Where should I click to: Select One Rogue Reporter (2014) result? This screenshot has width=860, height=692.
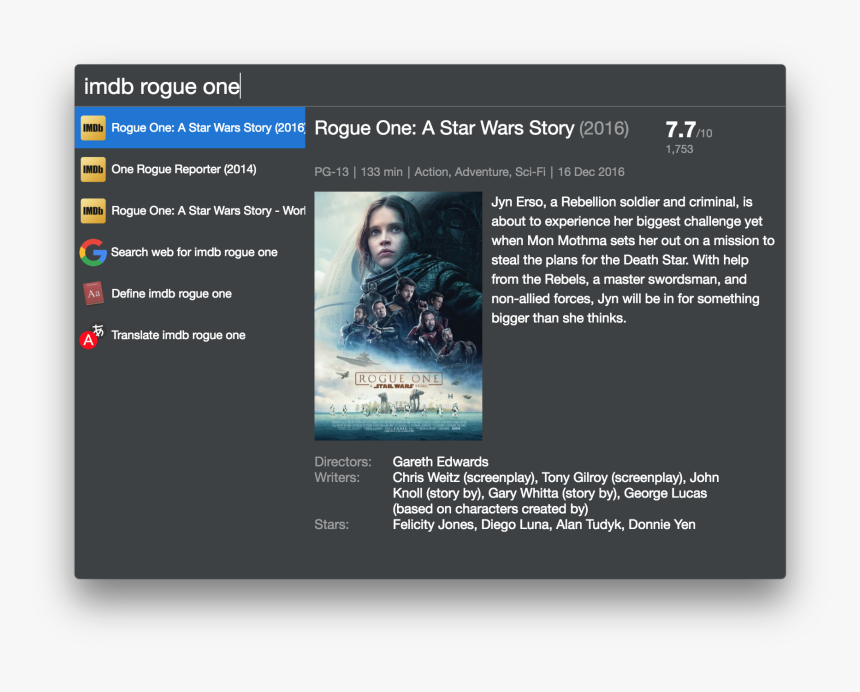(190, 169)
